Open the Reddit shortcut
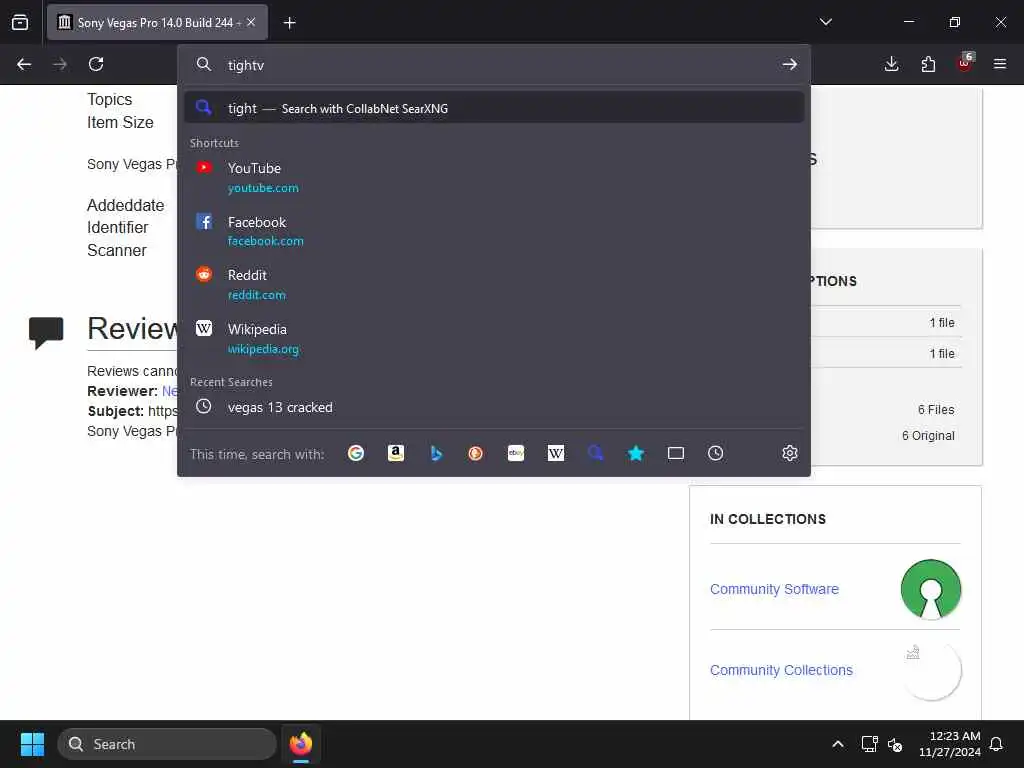1024x768 pixels. (x=494, y=284)
